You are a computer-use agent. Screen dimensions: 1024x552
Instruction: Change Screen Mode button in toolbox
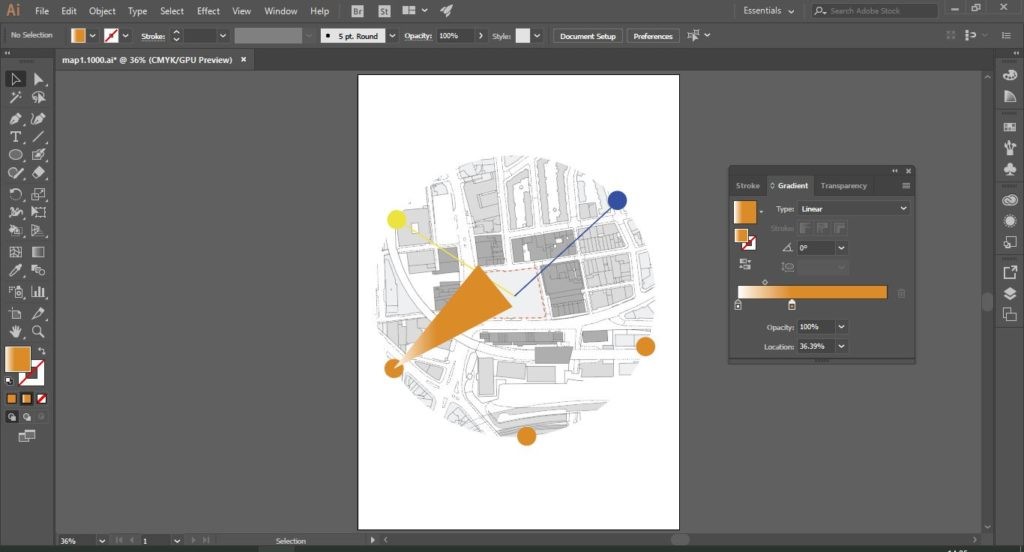pos(27,436)
